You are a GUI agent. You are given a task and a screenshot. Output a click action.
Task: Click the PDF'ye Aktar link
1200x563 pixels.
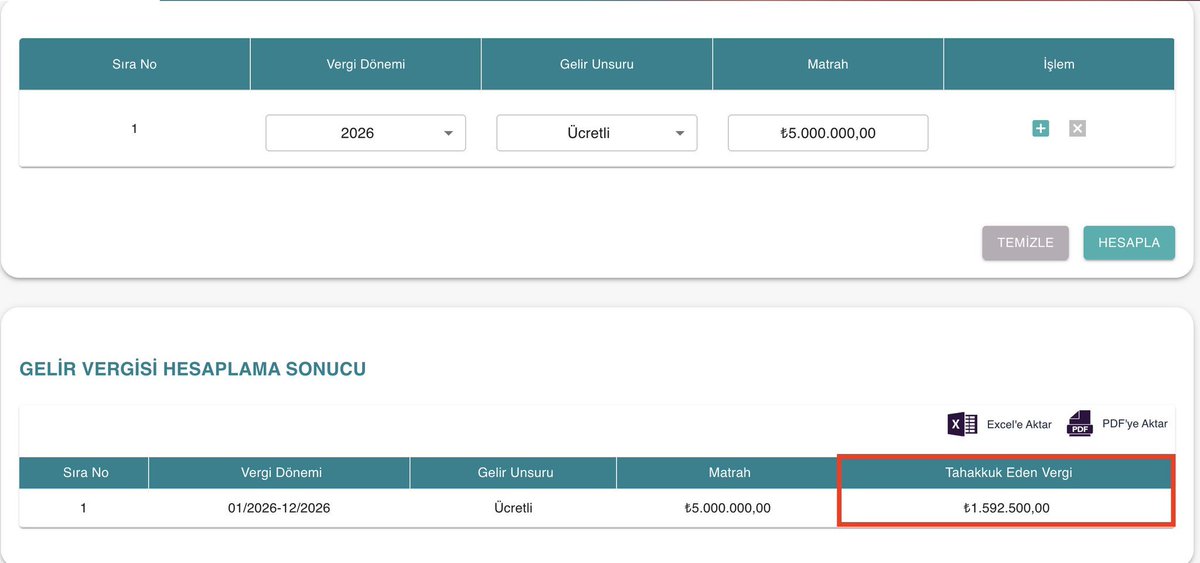tap(1134, 424)
